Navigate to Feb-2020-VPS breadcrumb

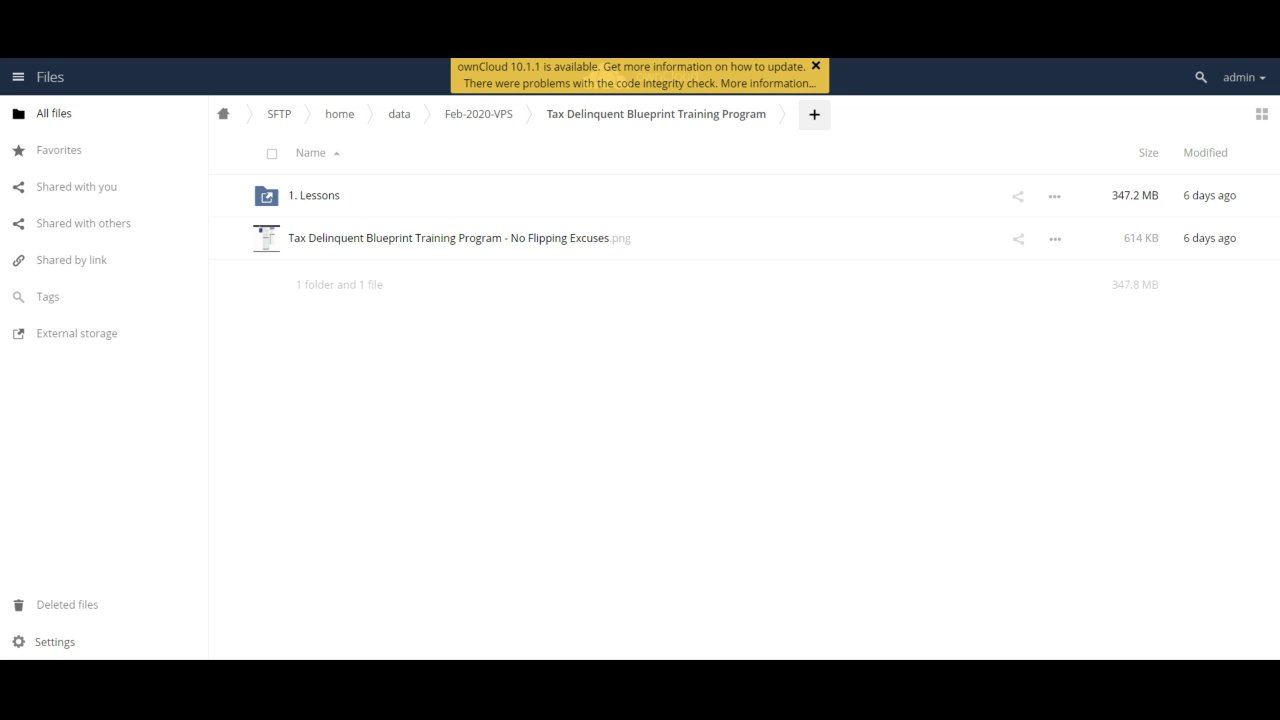click(478, 114)
